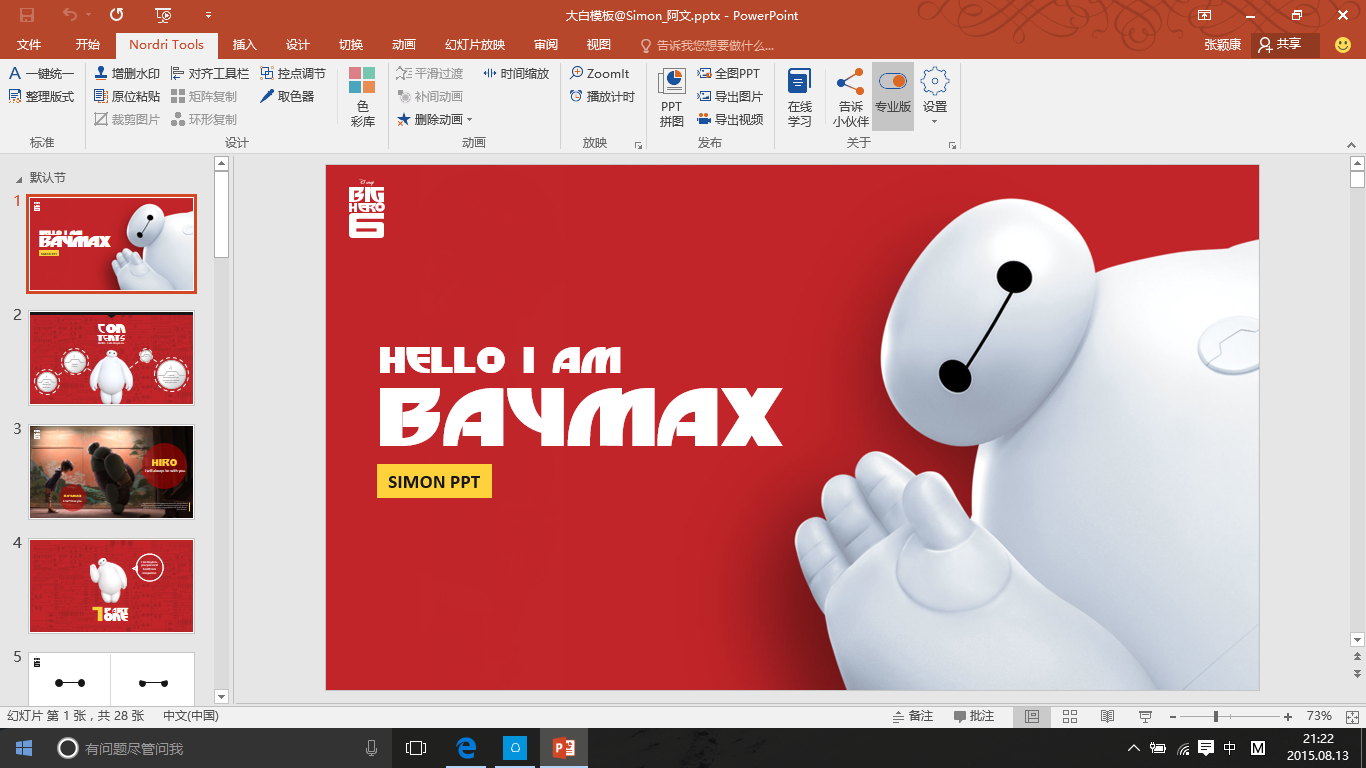Viewport: 1366px width, 768px height.
Task: Switch to the 插入 Insert tab
Action: coord(245,45)
